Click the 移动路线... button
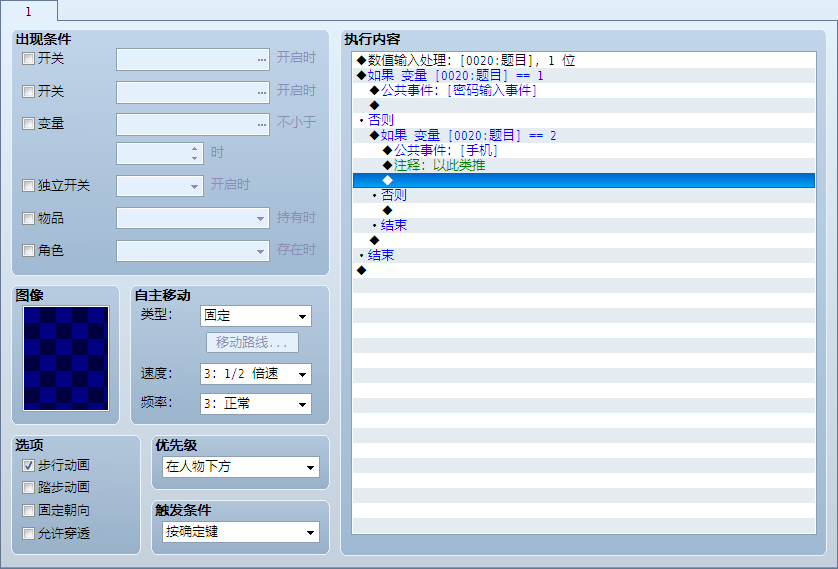Viewport: 838px width, 569px height. [252, 342]
